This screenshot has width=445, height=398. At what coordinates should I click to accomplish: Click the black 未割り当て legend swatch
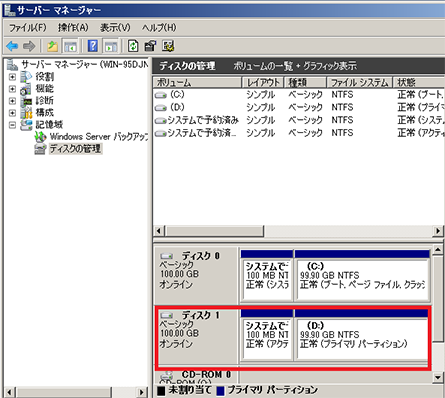tap(161, 390)
